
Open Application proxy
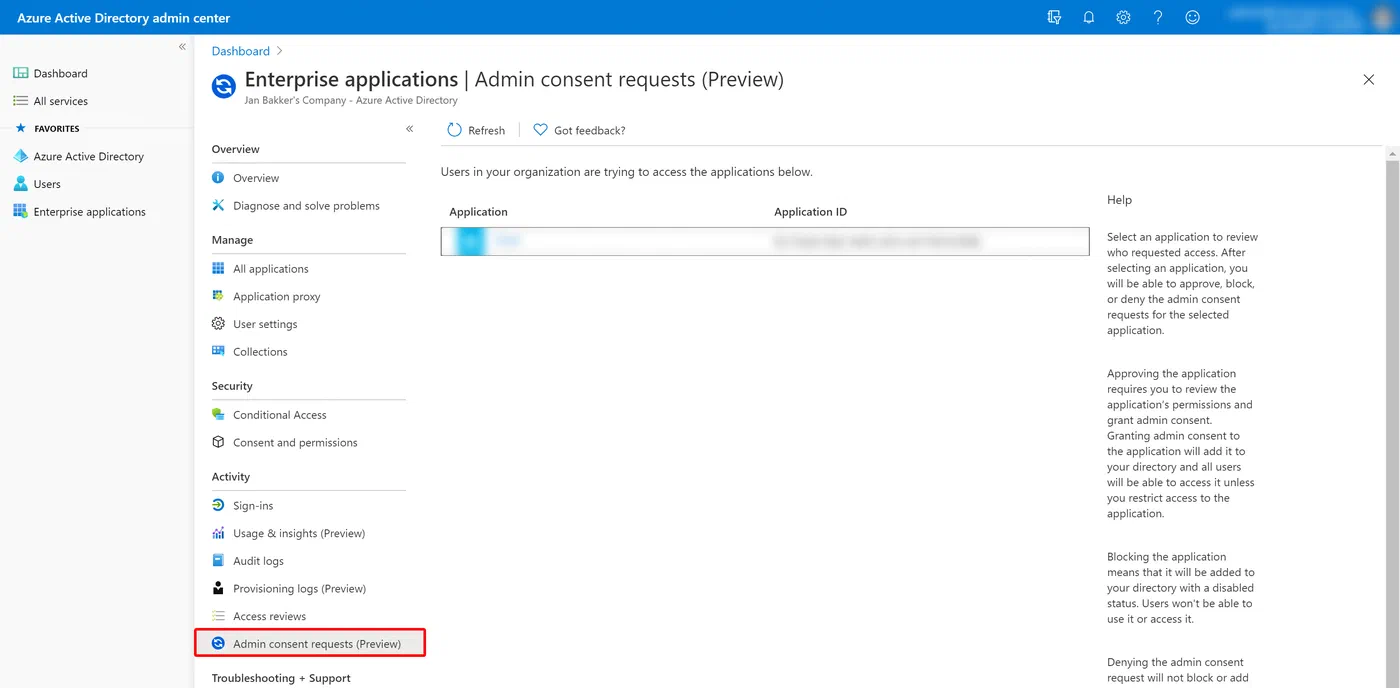click(277, 297)
